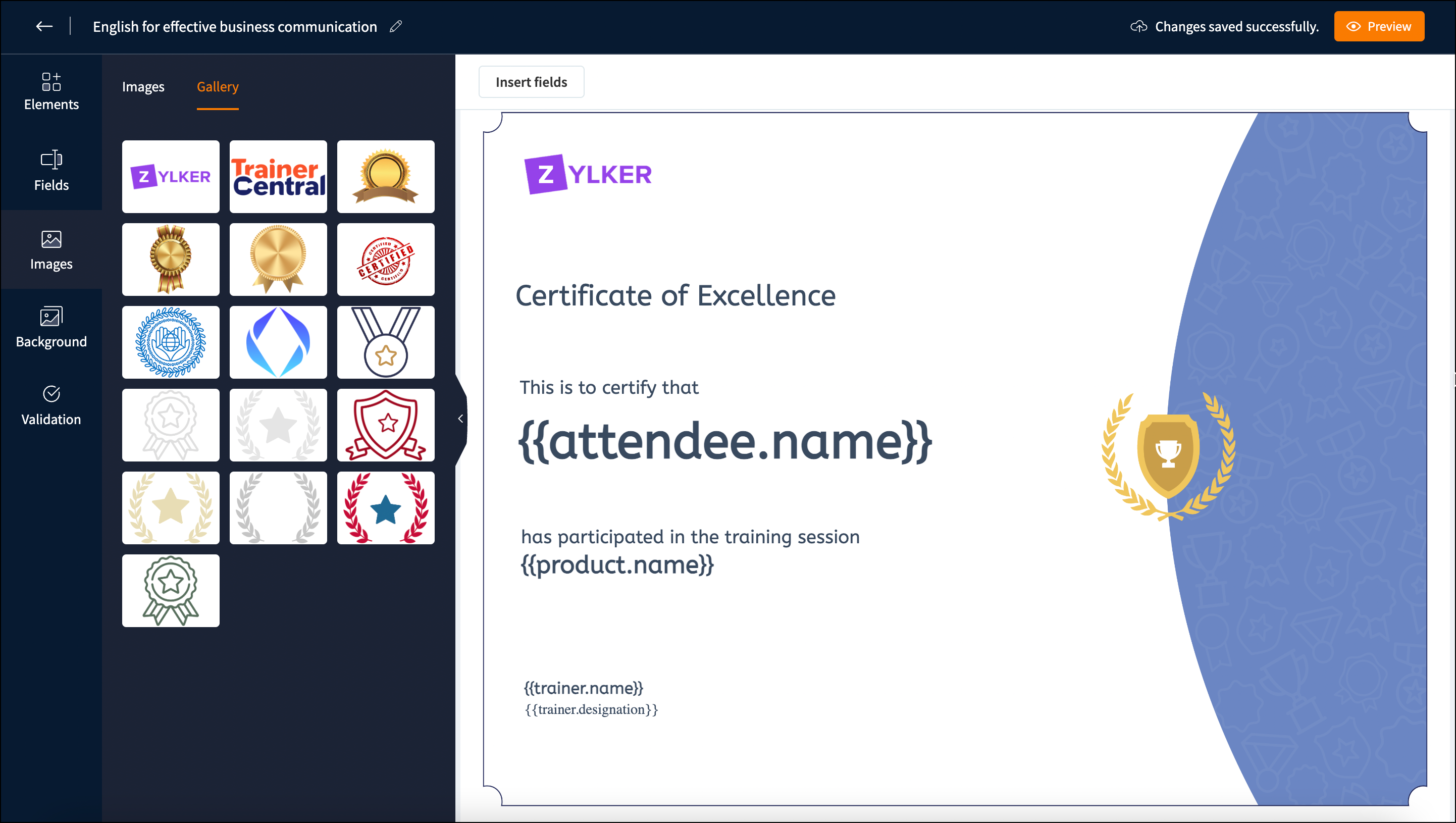Click the back arrow in header
Screen dimensions: 1456x823
click(x=44, y=27)
